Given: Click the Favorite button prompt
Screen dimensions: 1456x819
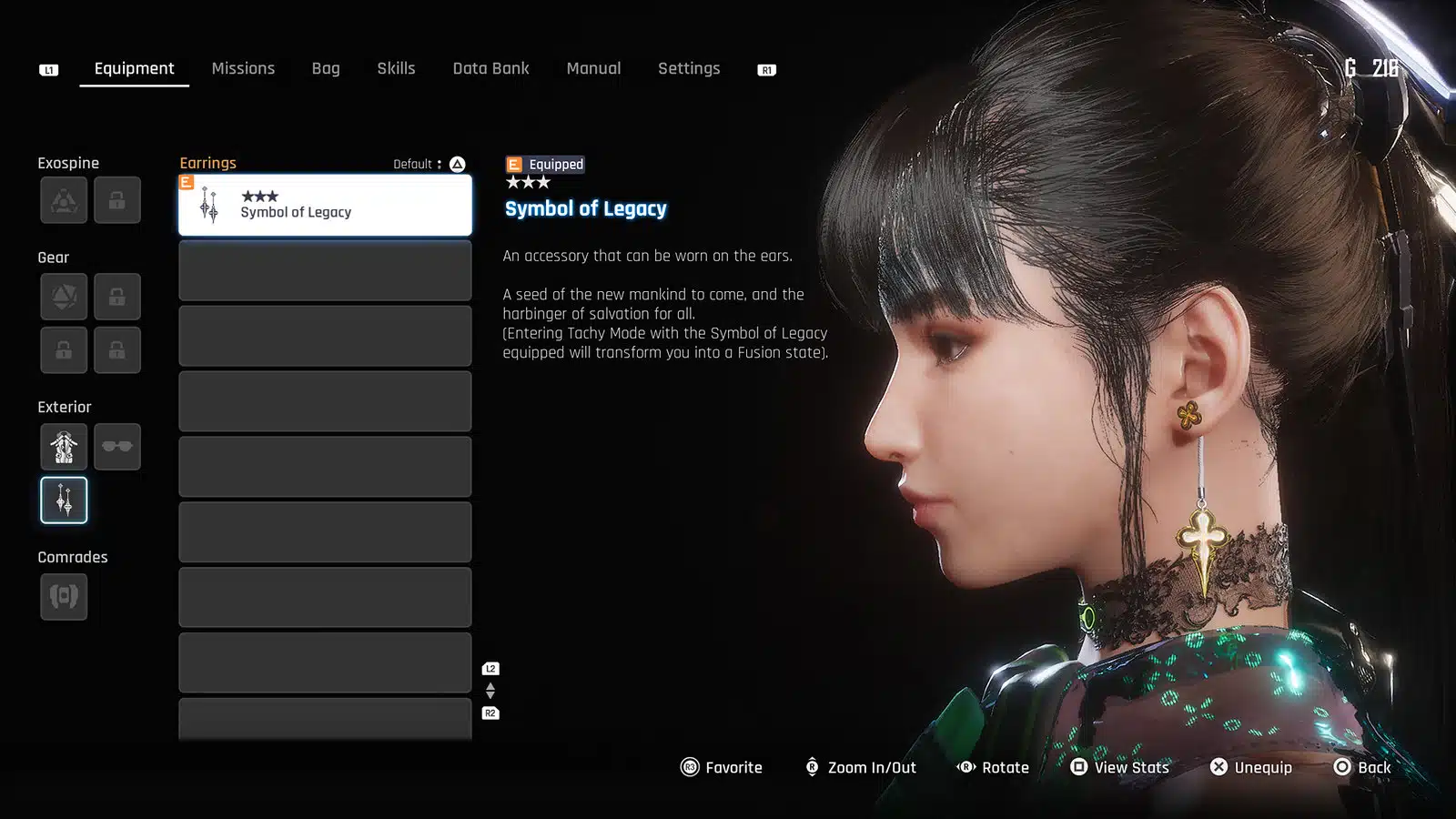Looking at the screenshot, I should point(722,767).
